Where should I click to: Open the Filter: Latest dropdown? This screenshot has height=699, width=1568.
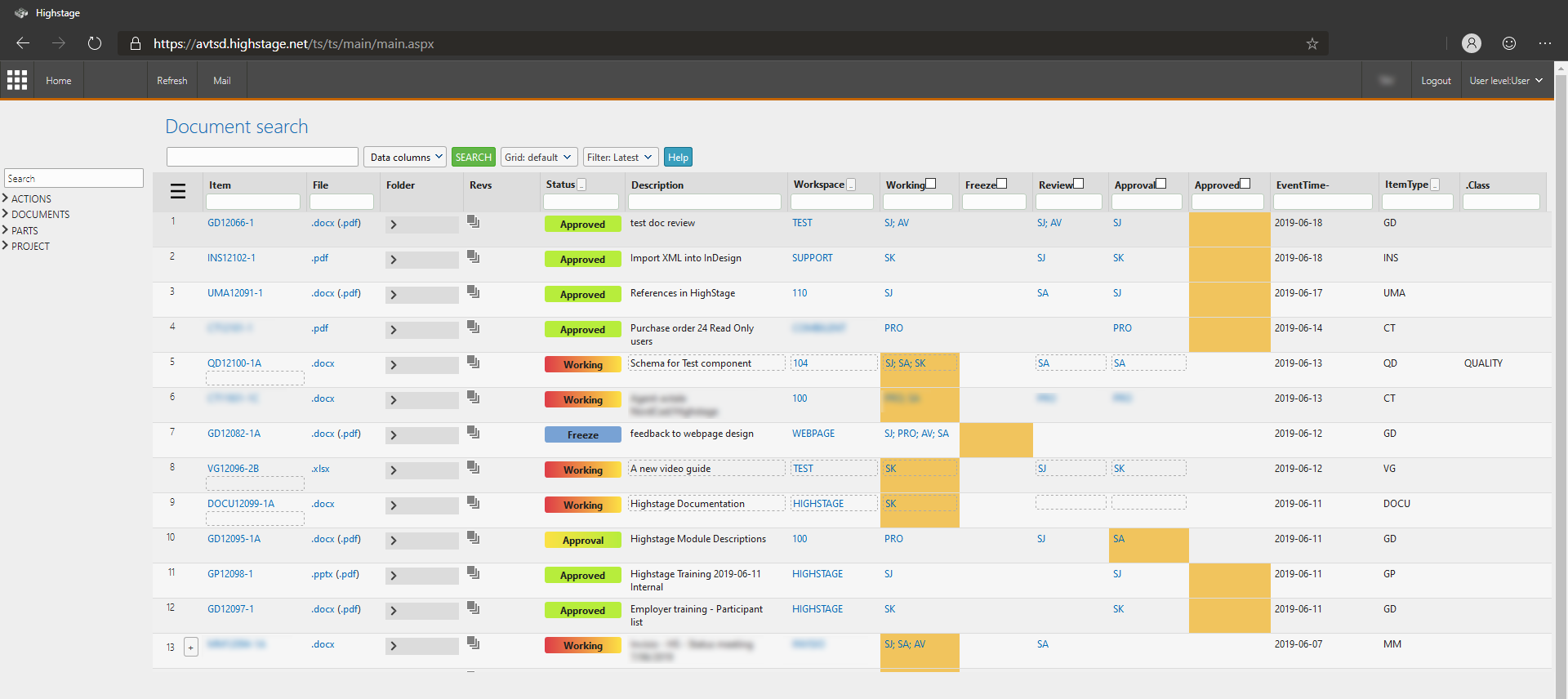(x=621, y=157)
